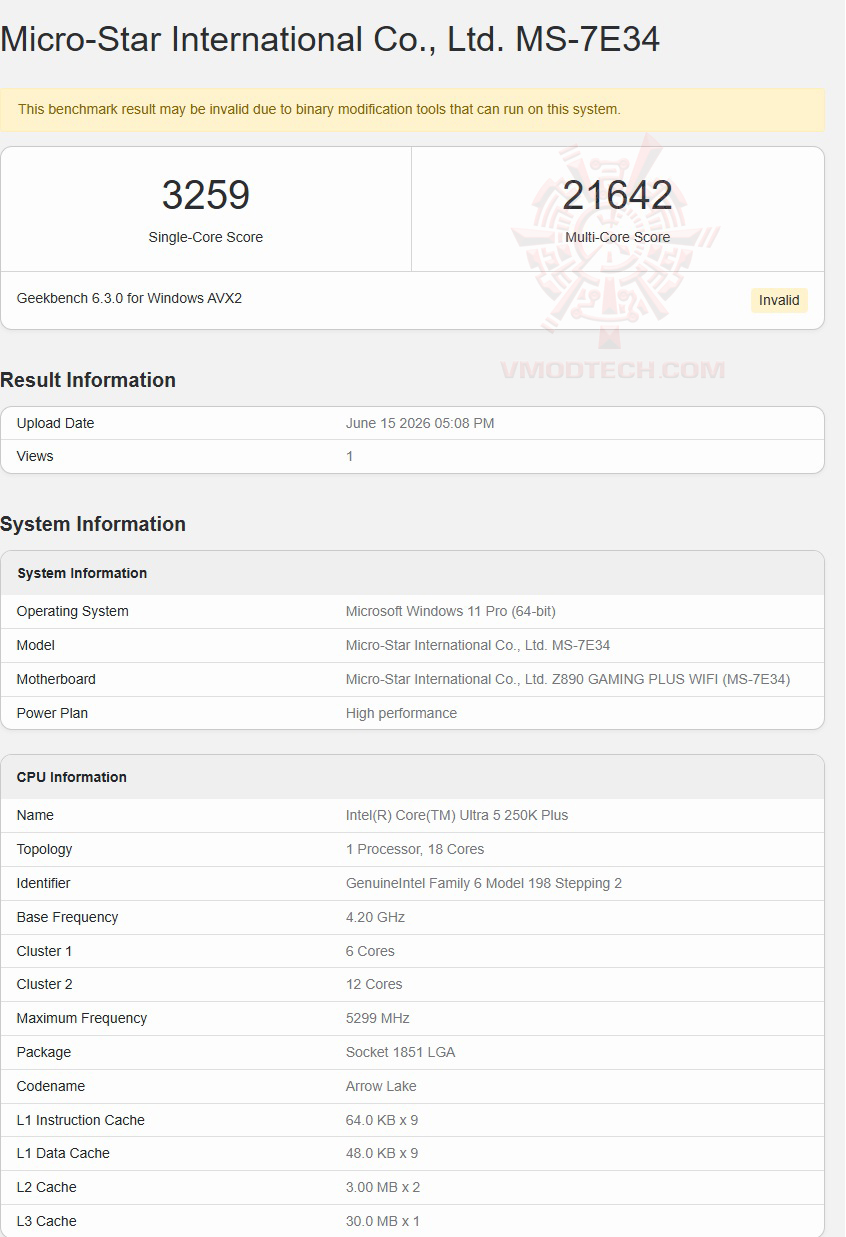The image size is (846, 1237).
Task: Click 'Intel(R) Core(TM) Ultra 5 250K Plus' name
Action: coord(457,815)
